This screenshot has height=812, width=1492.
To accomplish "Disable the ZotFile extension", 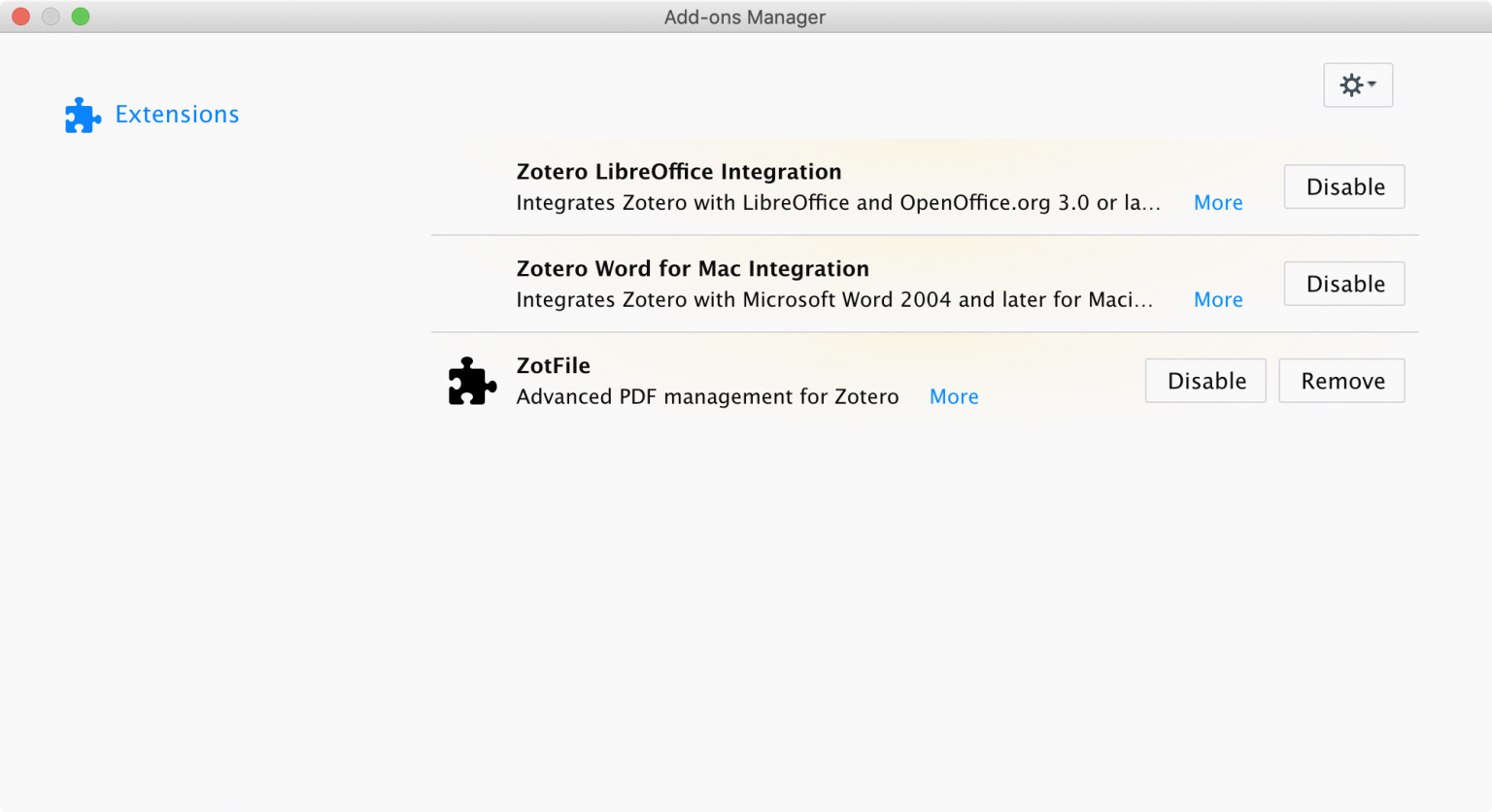I will click(1205, 382).
